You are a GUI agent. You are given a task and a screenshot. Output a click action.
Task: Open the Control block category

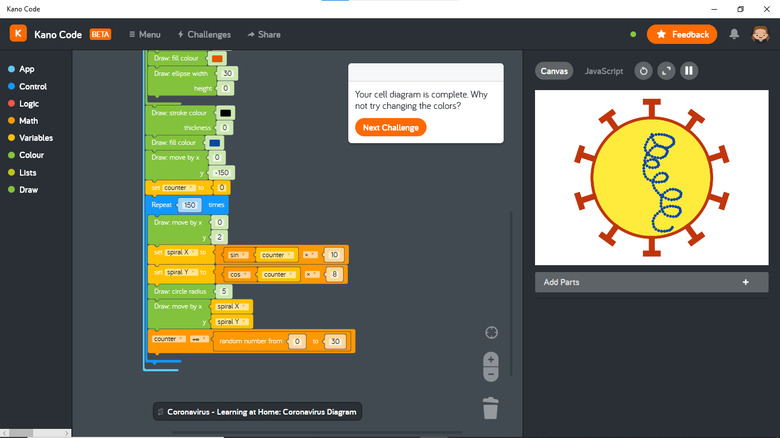pos(27,86)
